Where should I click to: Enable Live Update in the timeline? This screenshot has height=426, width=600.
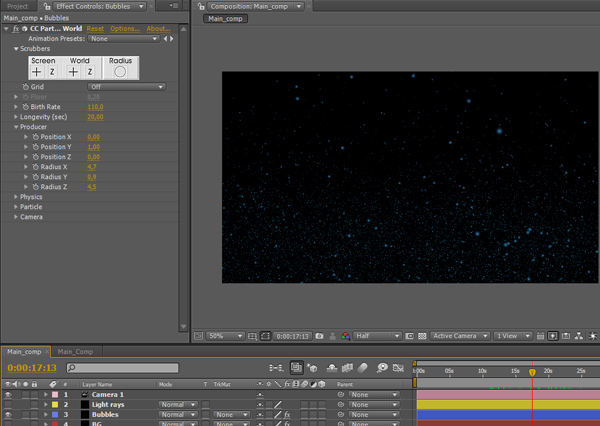pyautogui.click(x=296, y=368)
